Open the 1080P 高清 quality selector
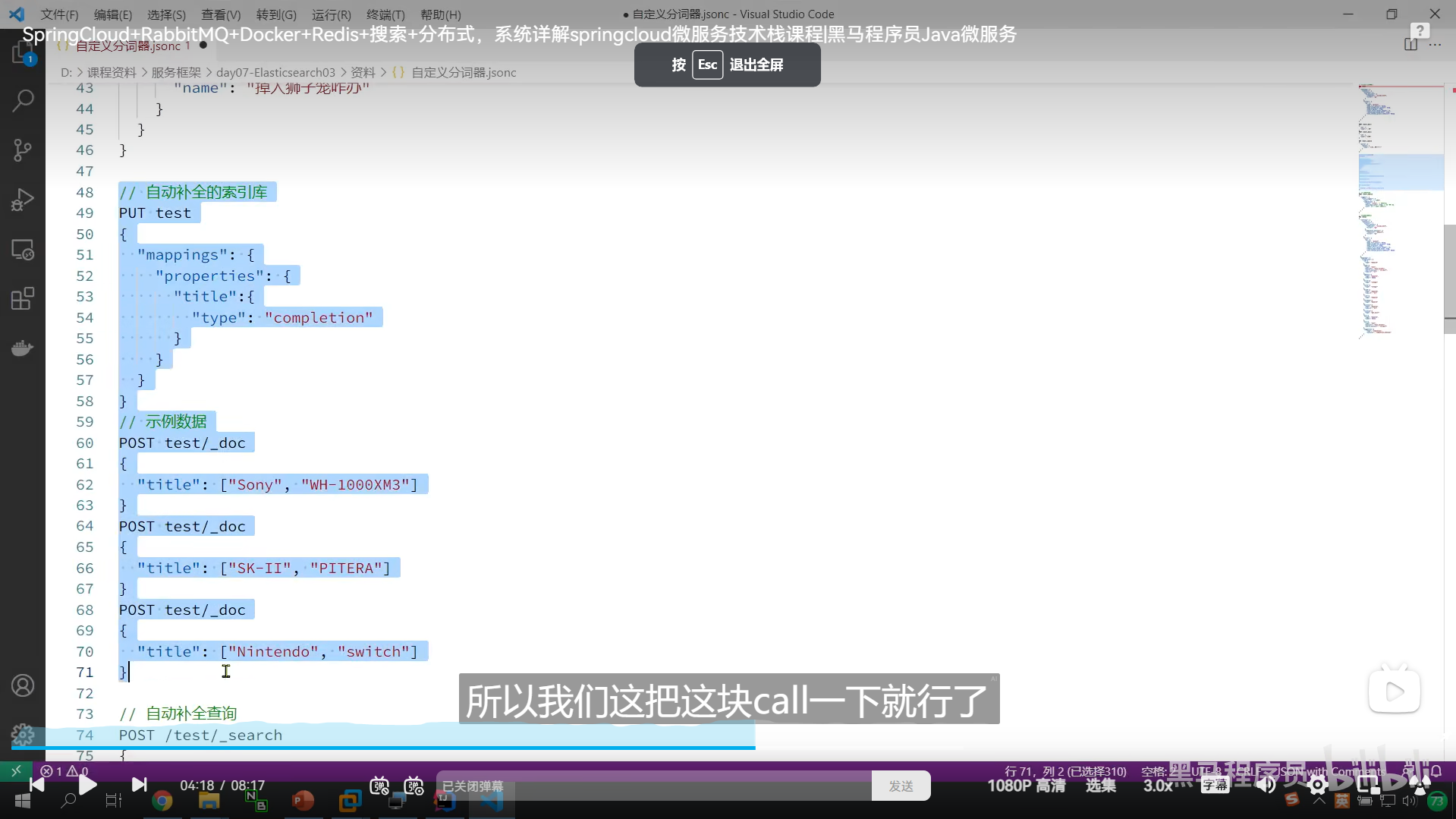Viewport: 1456px width, 819px height. point(1026,786)
